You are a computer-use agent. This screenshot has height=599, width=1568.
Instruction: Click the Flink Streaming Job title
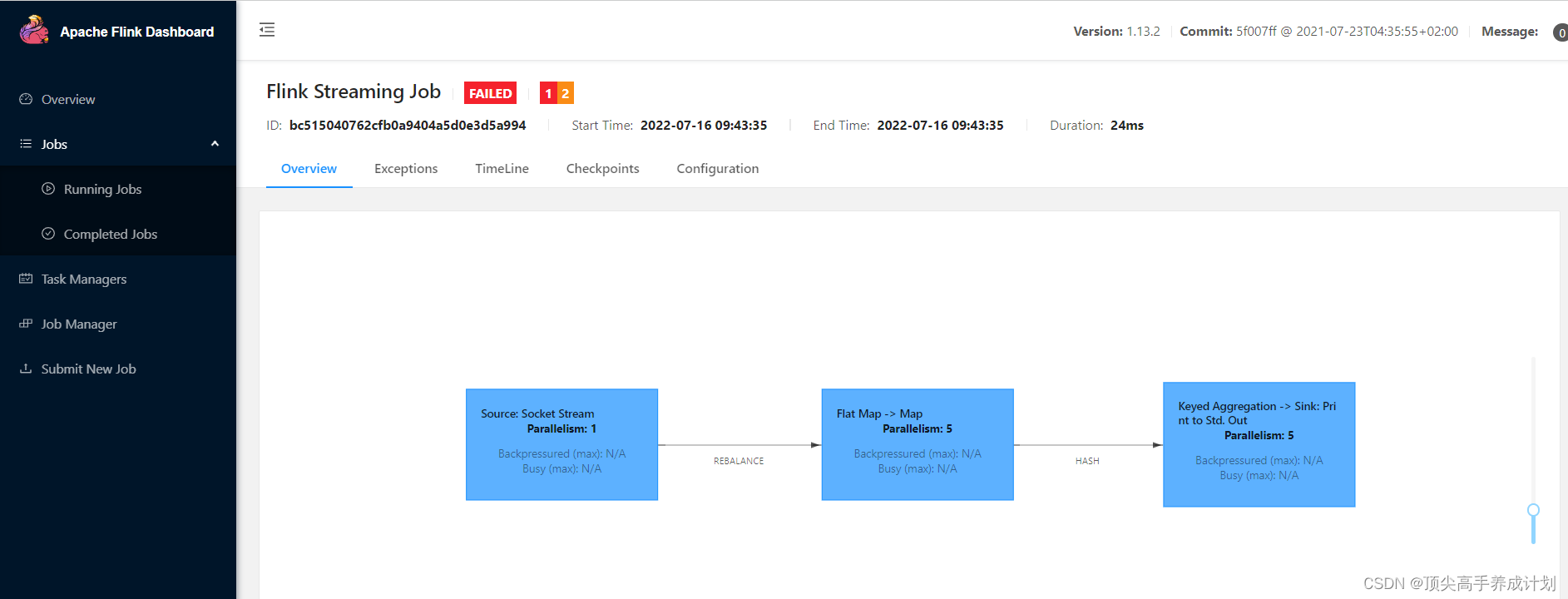pyautogui.click(x=354, y=92)
